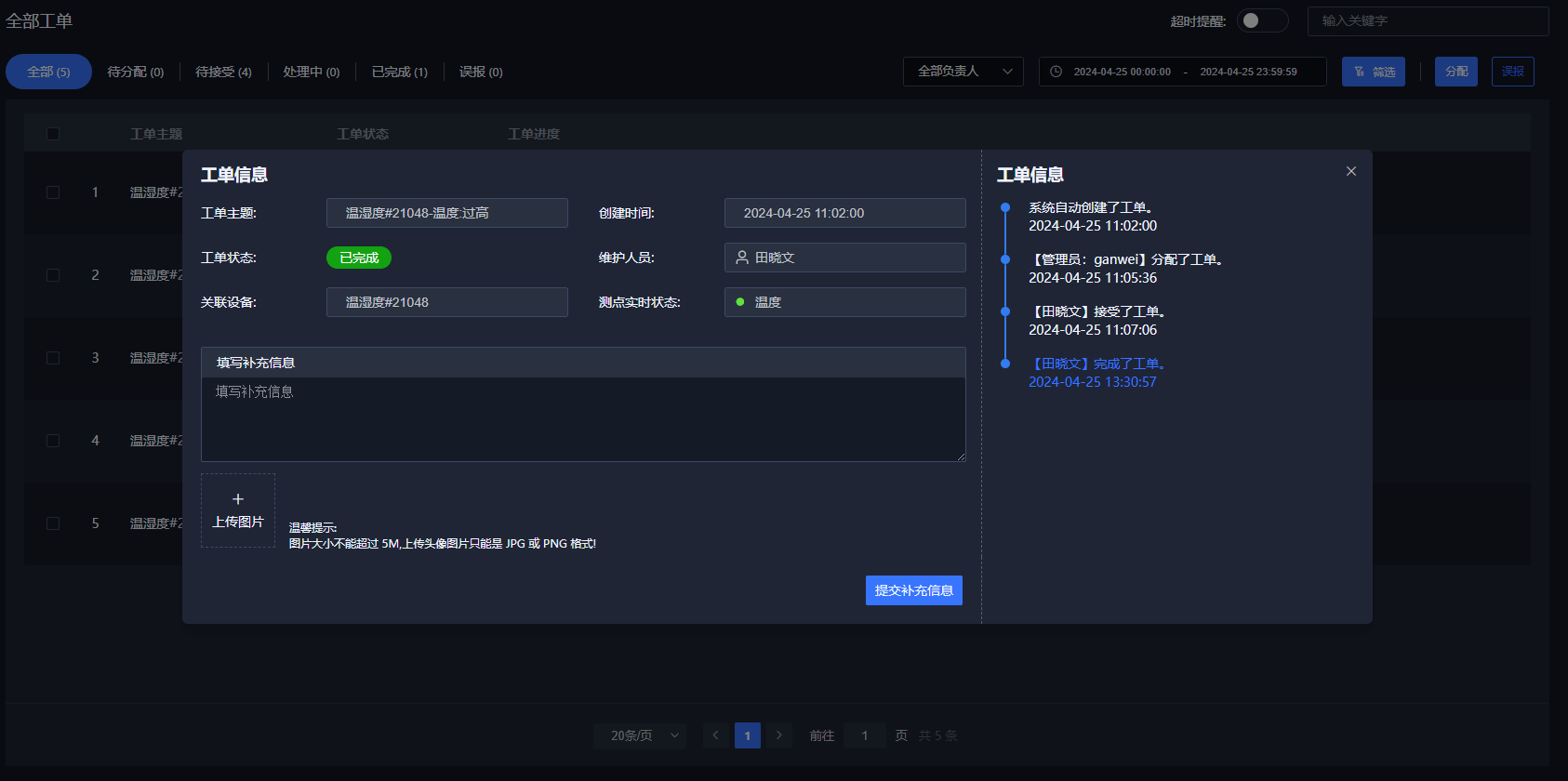The width and height of the screenshot is (1568, 781).
Task: Close the work order info dialog
Action: (x=1351, y=171)
